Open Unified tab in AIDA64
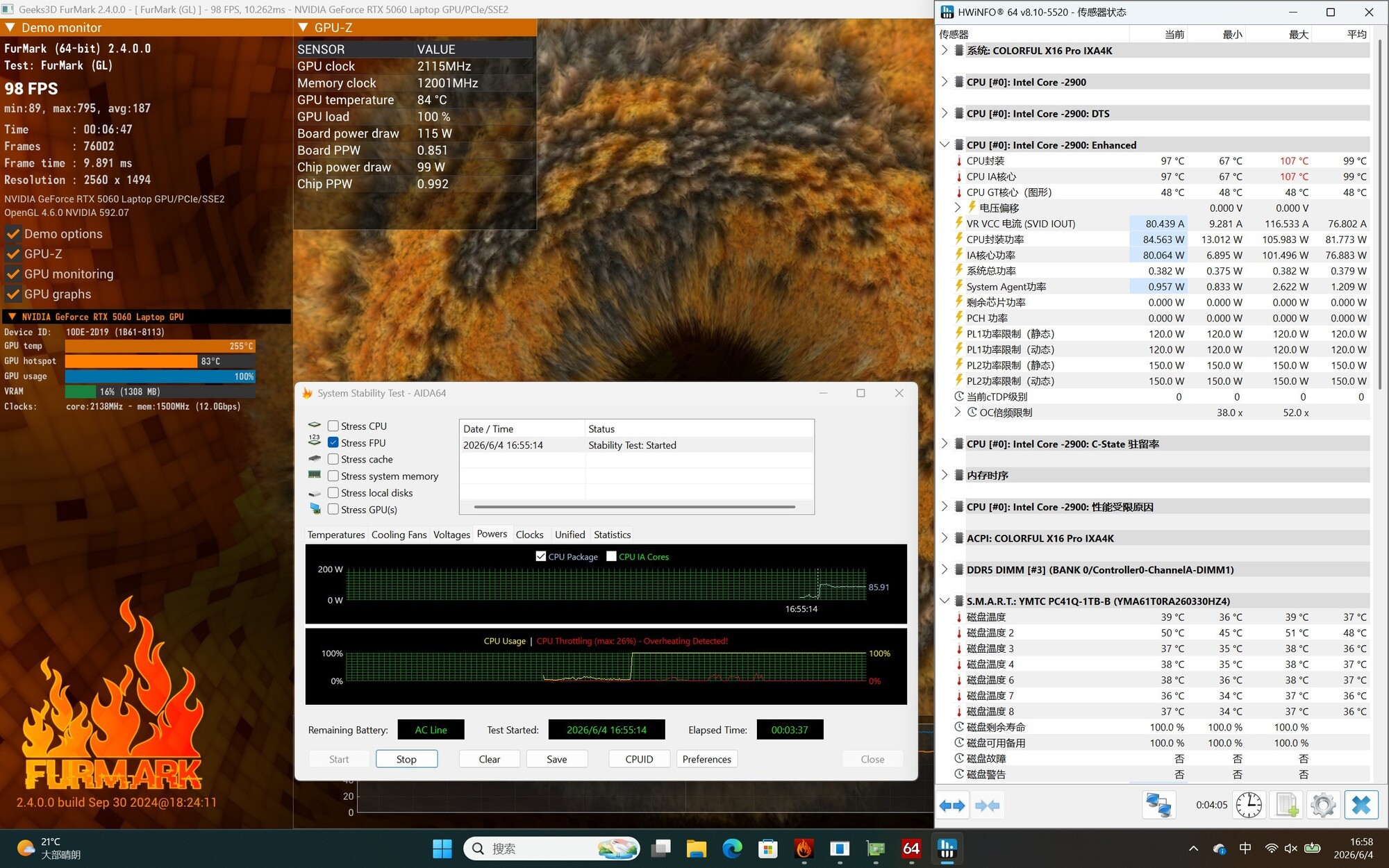The width and height of the screenshot is (1389, 868). (569, 535)
